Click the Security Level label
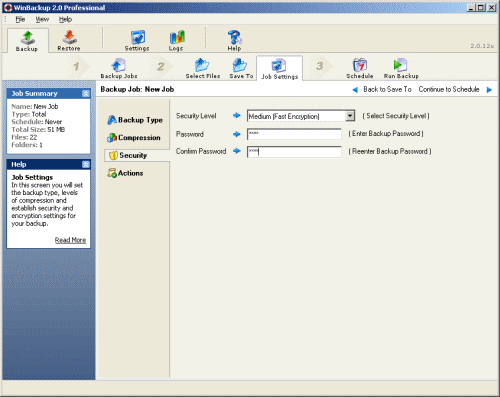 [196, 116]
